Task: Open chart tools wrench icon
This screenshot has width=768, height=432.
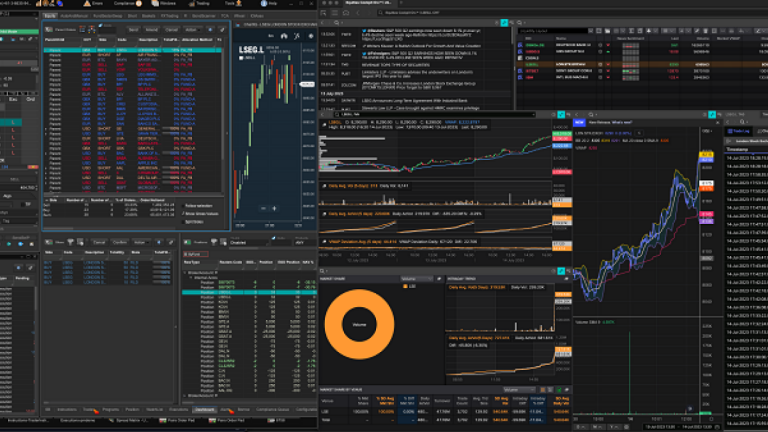Action: point(296,37)
